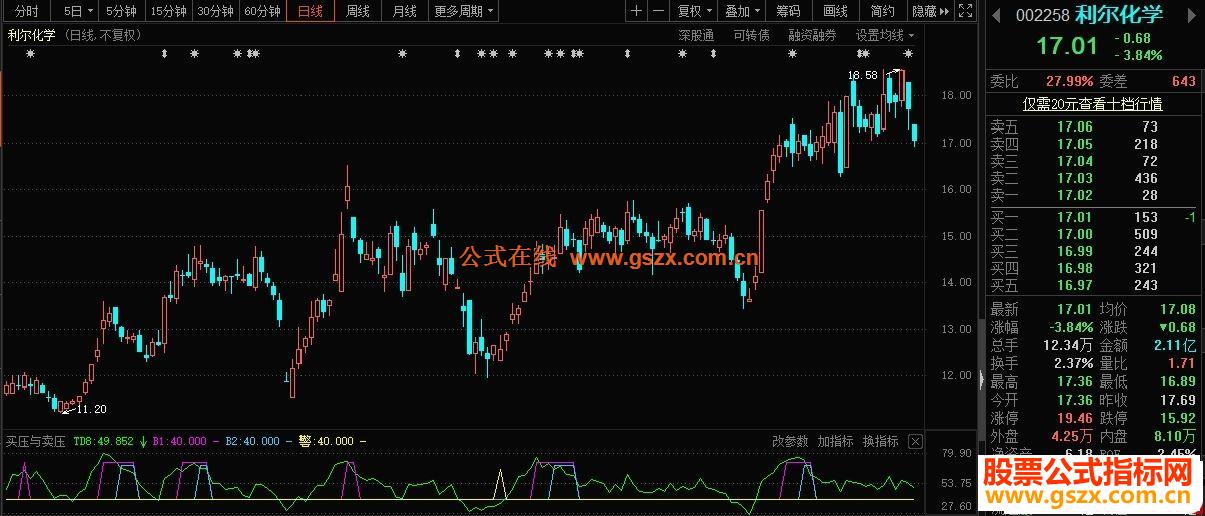The width and height of the screenshot is (1205, 516).
Task: Click the 利尔化学 (日线,不复权) chart title
Action: click(74, 35)
